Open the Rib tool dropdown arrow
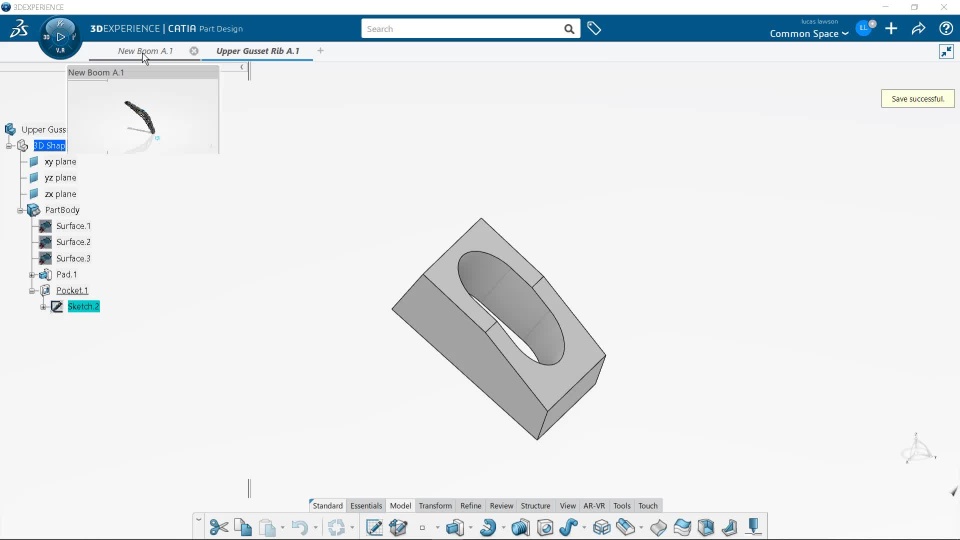Viewport: 960px width, 540px height. point(583,527)
